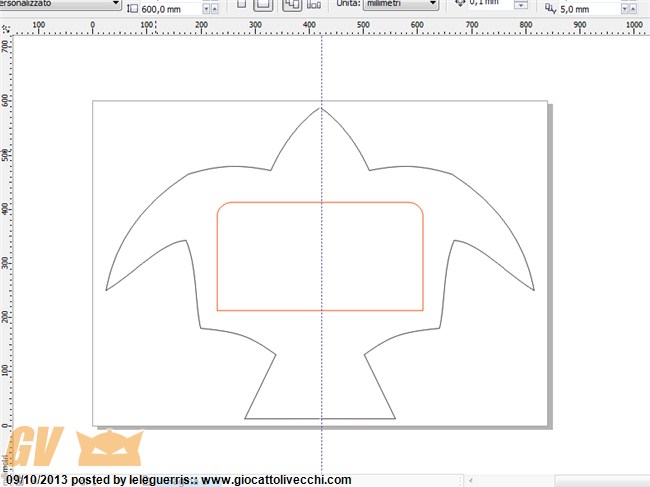This screenshot has width=650, height=487.
Task: Adjust the 5,0 mm duplicate distance stepper
Action: (627, 9)
